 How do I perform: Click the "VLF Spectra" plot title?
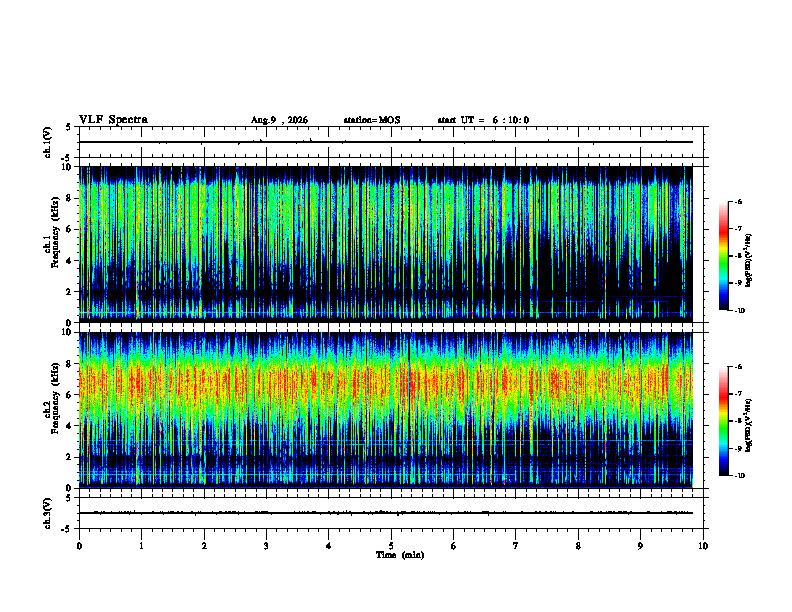point(113,120)
